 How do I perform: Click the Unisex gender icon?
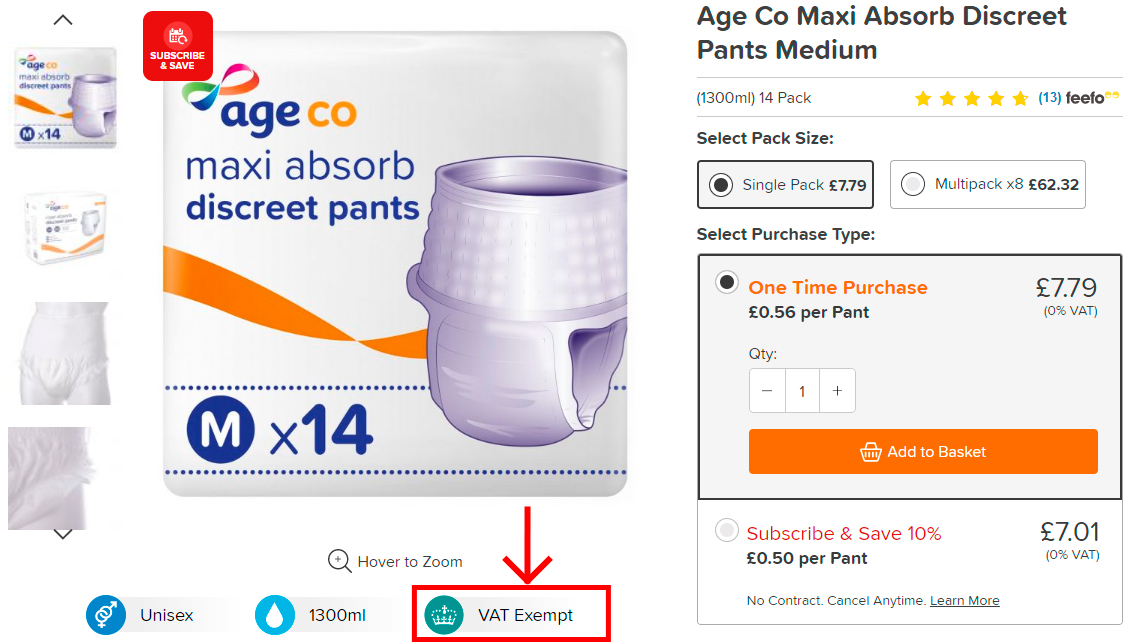106,615
